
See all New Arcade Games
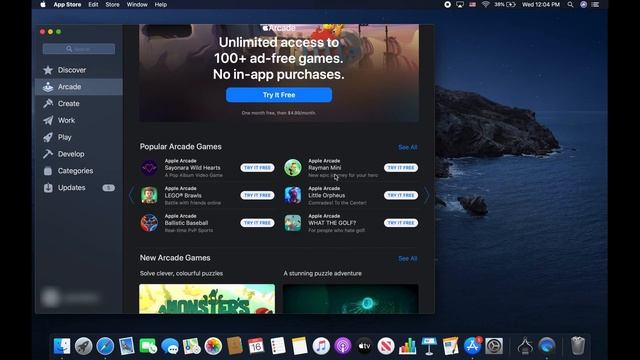tap(408, 259)
